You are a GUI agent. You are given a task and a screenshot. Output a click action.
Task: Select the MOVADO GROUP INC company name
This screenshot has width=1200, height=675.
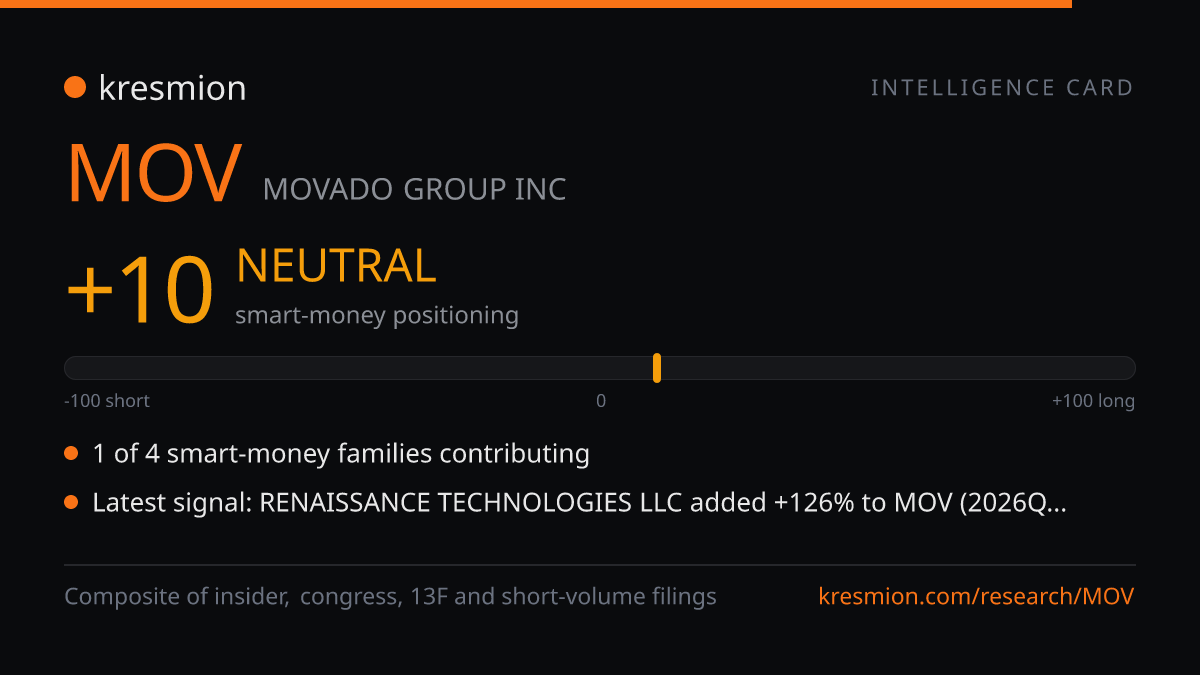tap(414, 188)
